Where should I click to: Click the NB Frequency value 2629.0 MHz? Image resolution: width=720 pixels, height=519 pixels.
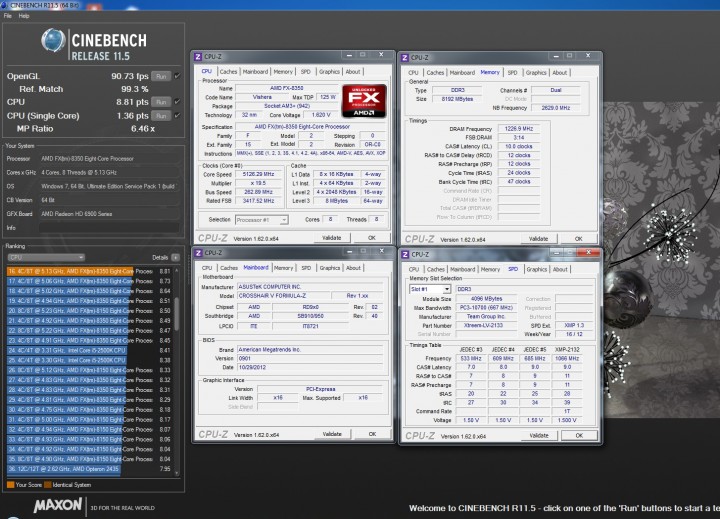556,108
